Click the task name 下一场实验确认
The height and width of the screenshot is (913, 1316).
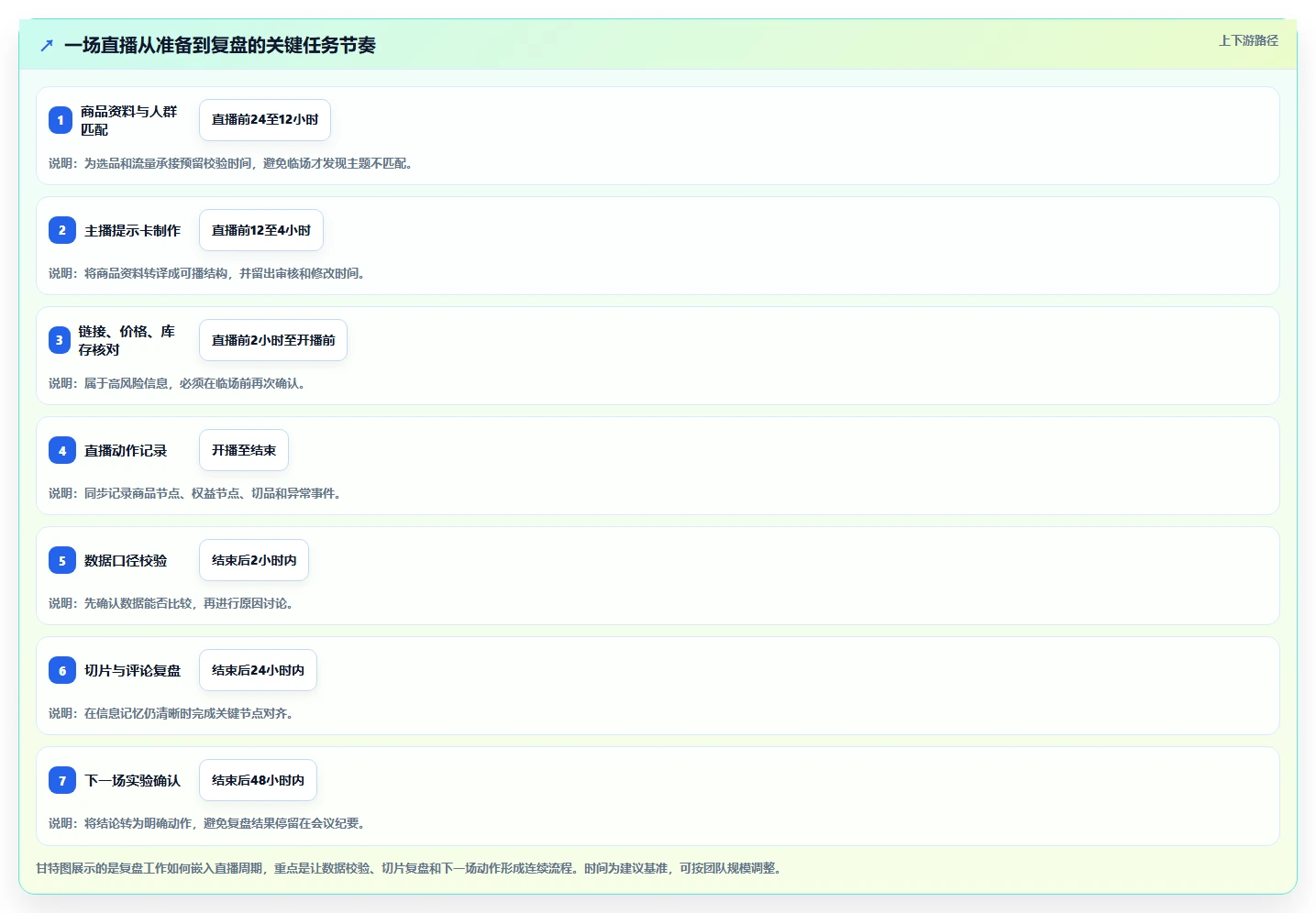[133, 780]
